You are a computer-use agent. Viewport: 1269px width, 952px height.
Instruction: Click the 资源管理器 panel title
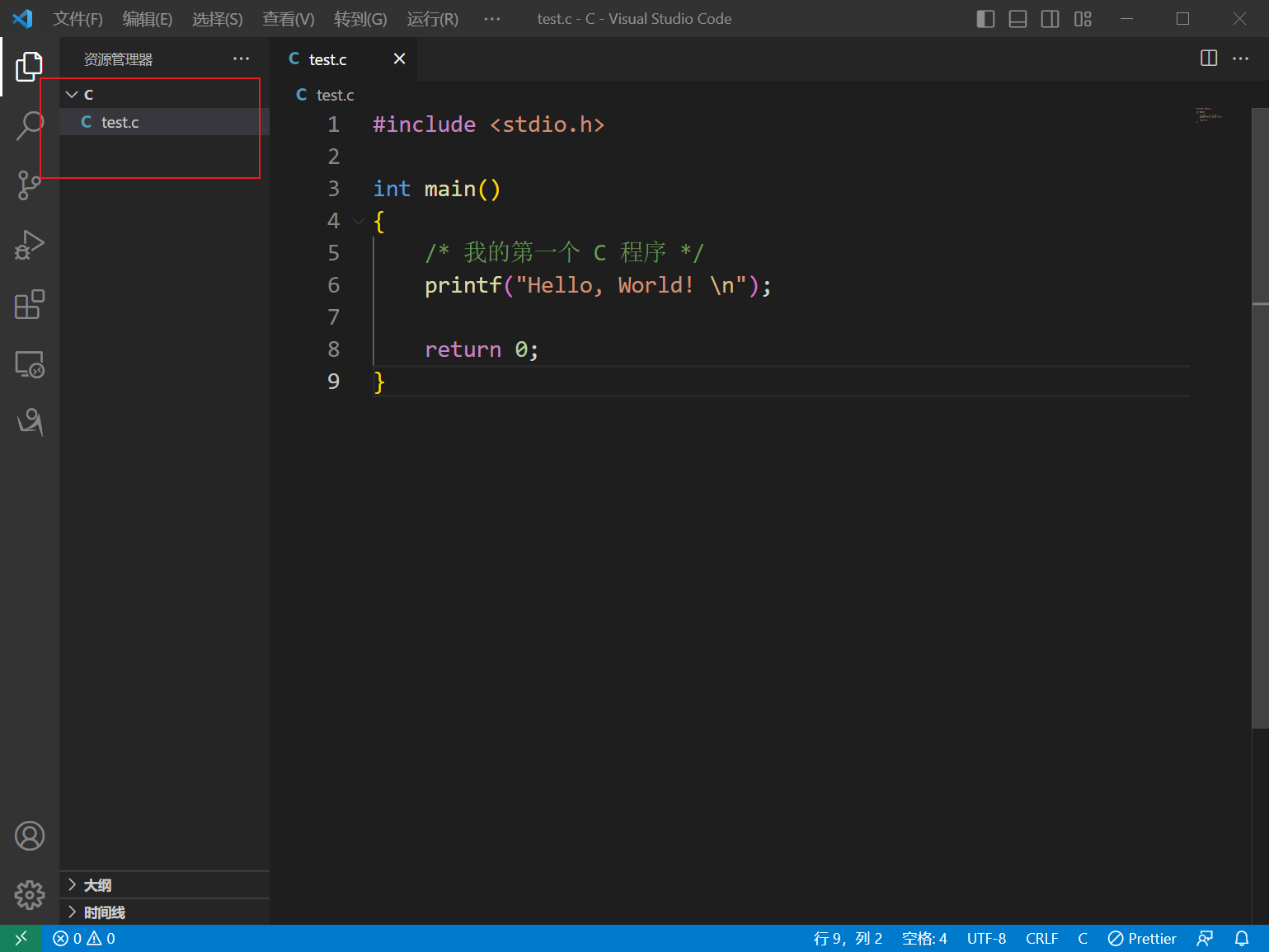tap(118, 59)
